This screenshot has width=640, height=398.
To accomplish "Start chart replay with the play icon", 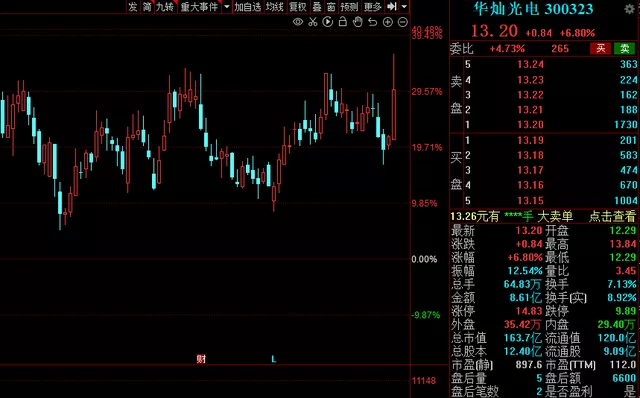I will 328,22.
